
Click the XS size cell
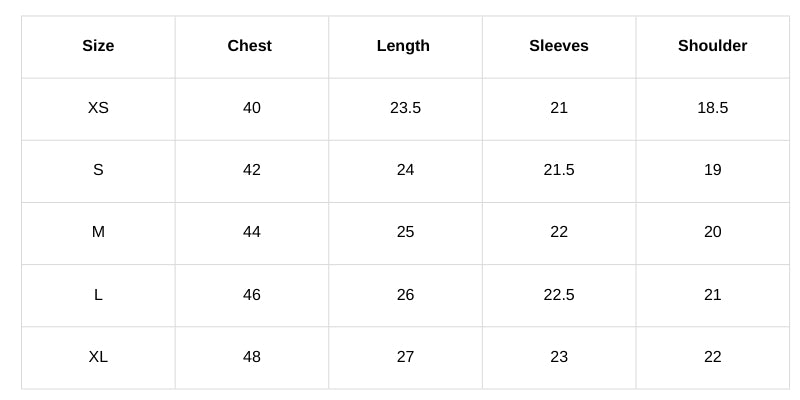[x=98, y=108]
